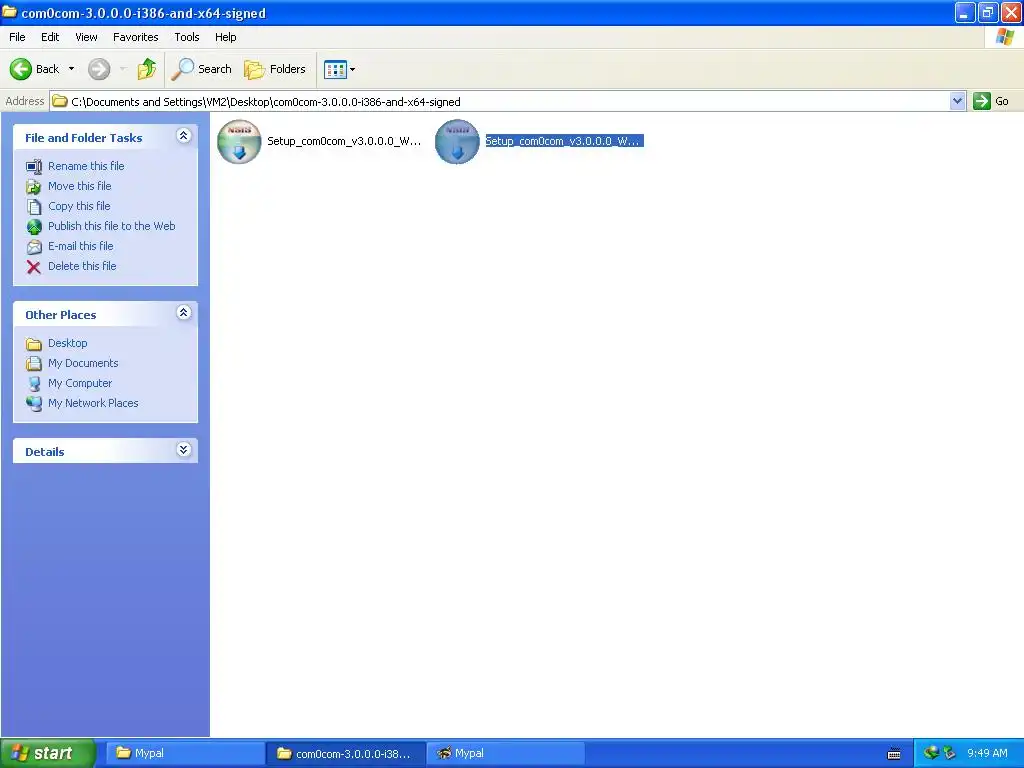The image size is (1024, 768).
Task: Select the unselected Setup_com0com installer icon
Action: tap(239, 141)
